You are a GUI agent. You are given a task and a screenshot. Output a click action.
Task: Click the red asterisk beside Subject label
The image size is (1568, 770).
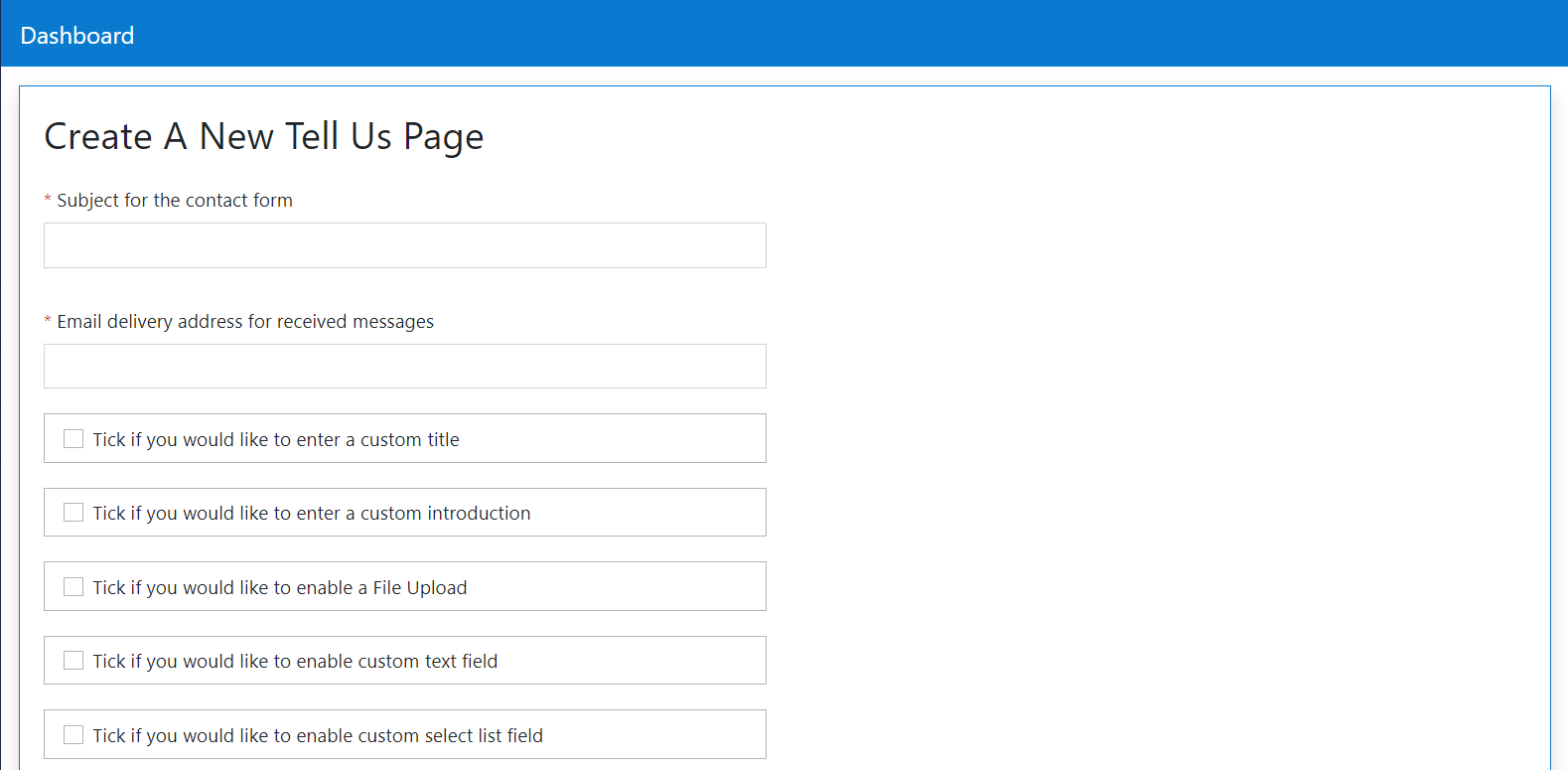[48, 201]
